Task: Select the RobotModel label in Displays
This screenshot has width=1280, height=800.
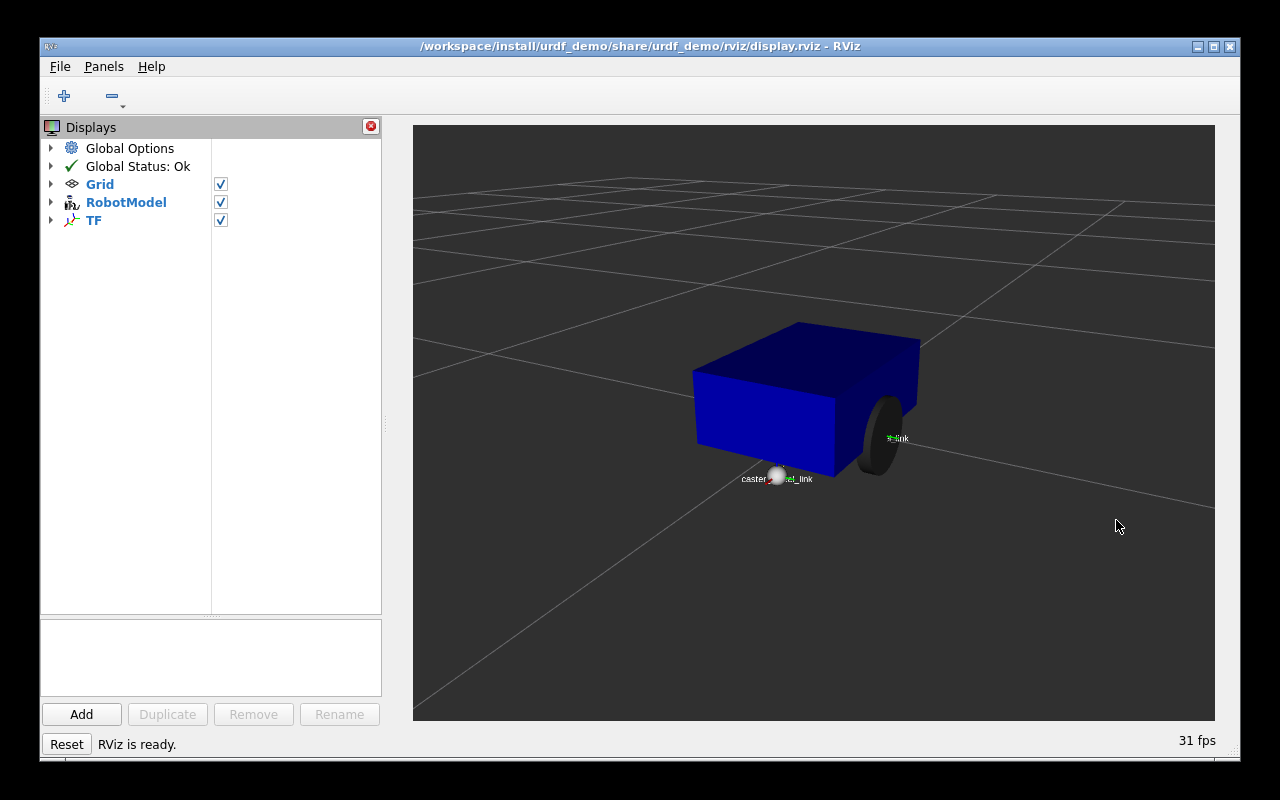Action: (x=126, y=202)
